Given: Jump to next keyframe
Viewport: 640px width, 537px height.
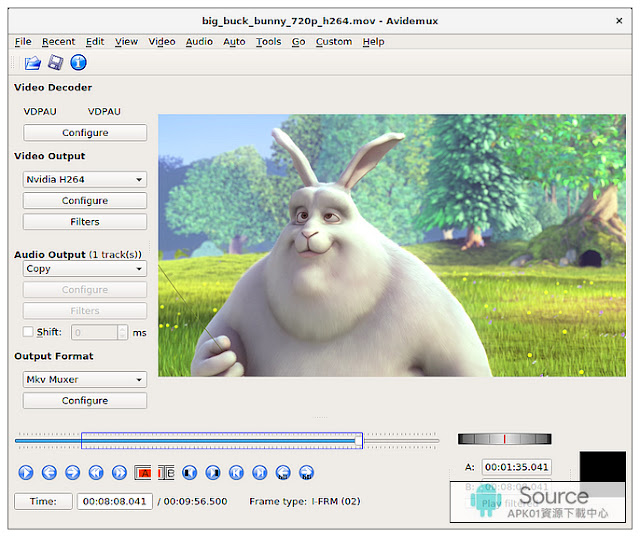Looking at the screenshot, I should click(x=120, y=473).
